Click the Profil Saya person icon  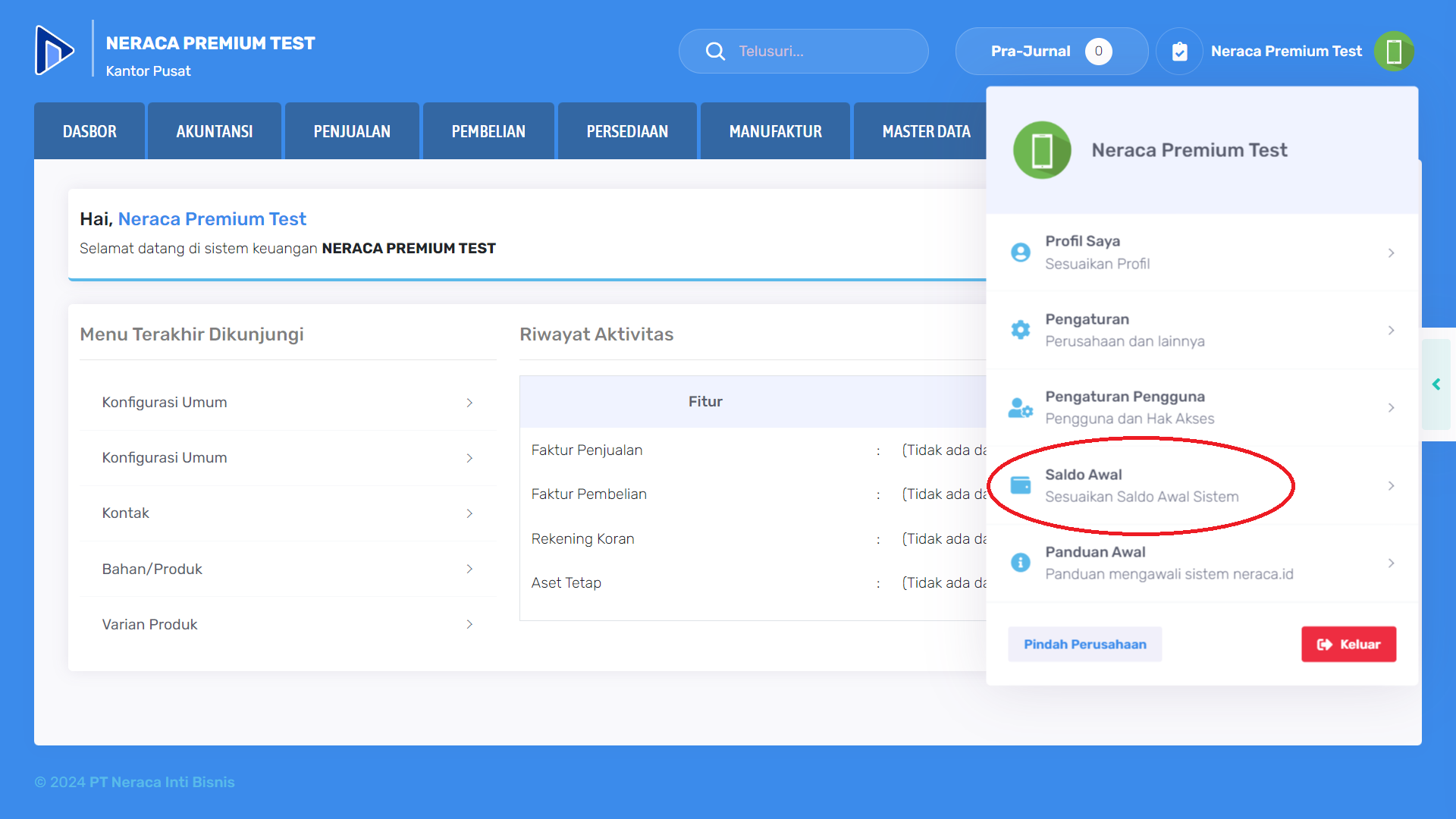[x=1021, y=253]
